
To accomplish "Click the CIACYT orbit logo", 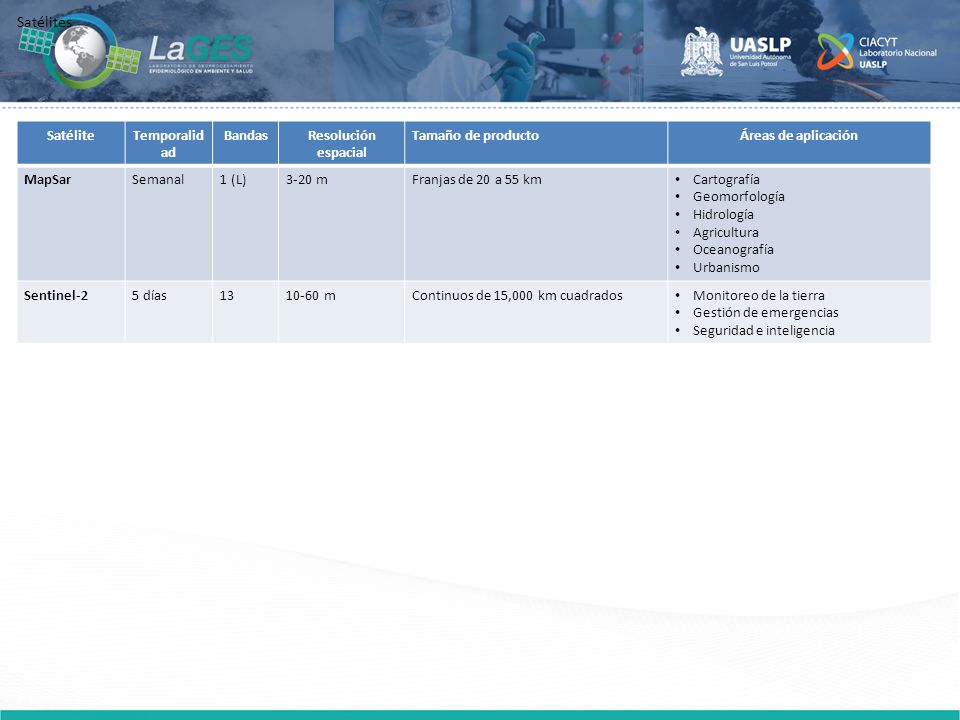I will click(834, 51).
